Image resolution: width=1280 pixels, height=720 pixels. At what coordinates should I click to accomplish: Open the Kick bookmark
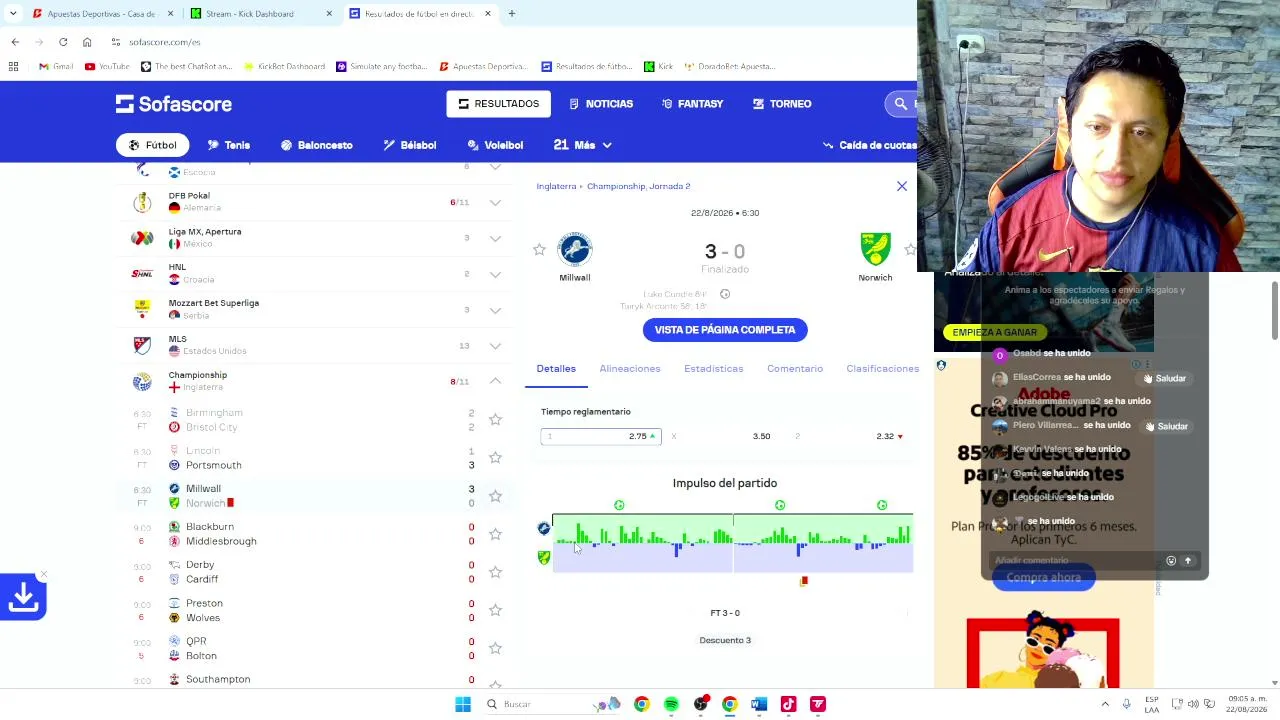point(658,67)
